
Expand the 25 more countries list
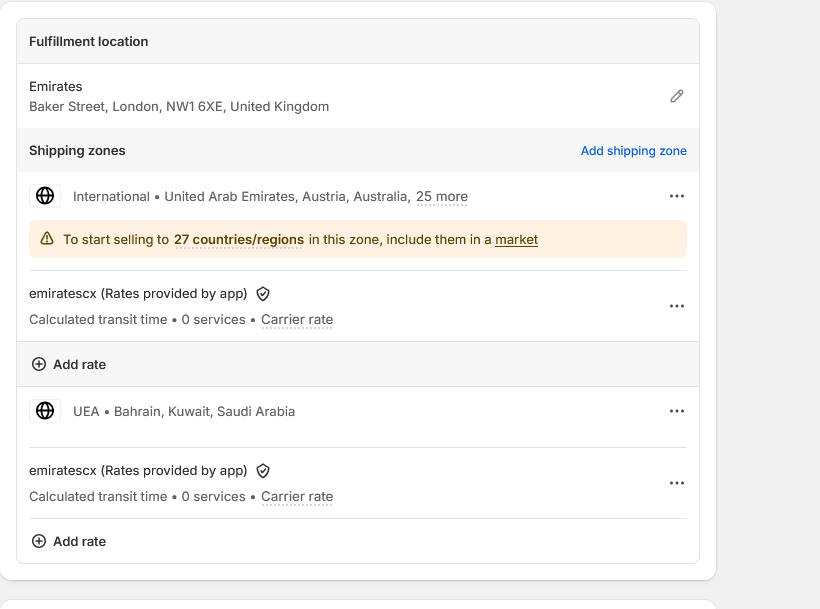click(x=442, y=197)
